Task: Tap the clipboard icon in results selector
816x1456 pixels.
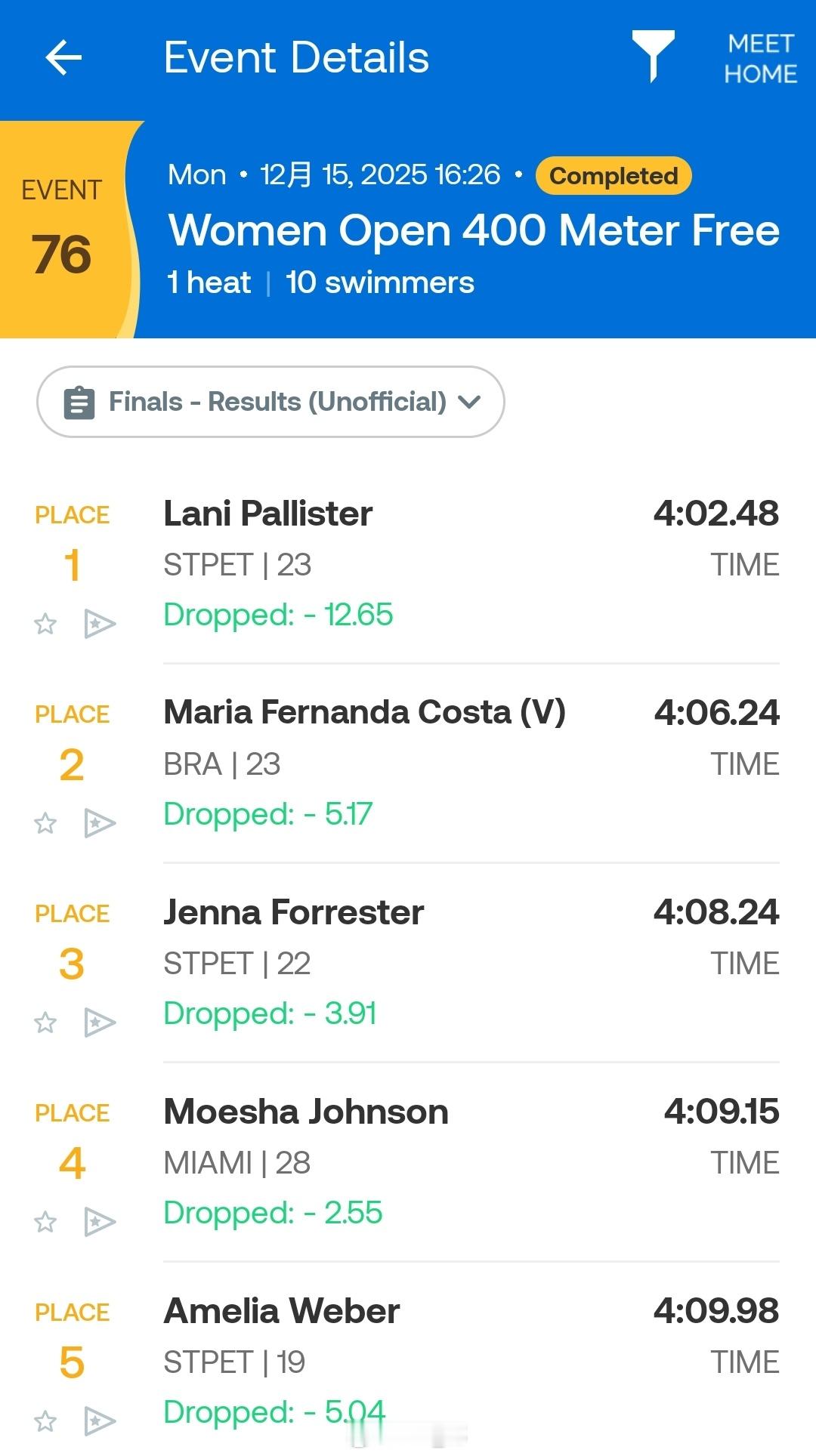Action: pos(79,403)
